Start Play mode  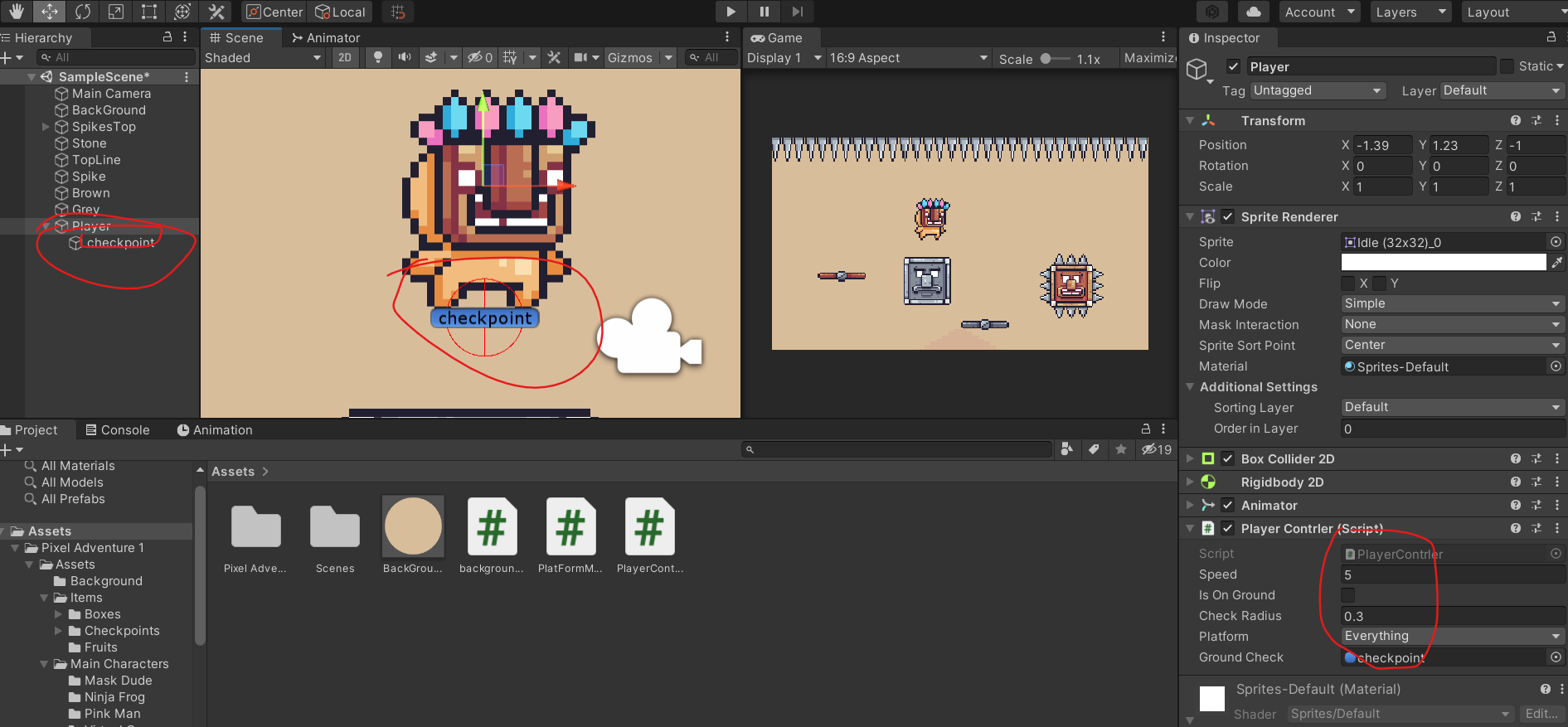(x=731, y=12)
